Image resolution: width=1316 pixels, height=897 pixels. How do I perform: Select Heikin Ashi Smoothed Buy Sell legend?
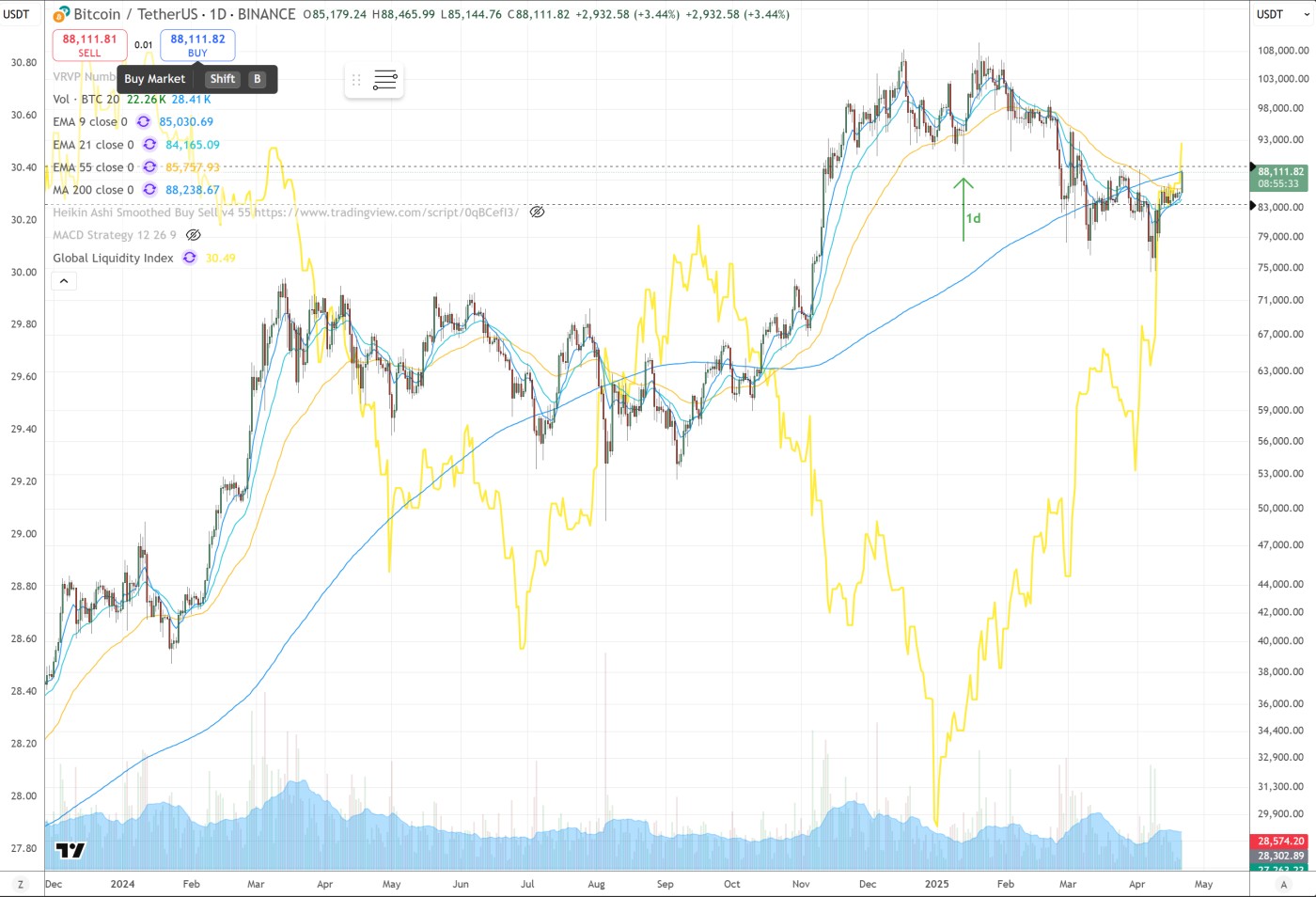tap(286, 212)
